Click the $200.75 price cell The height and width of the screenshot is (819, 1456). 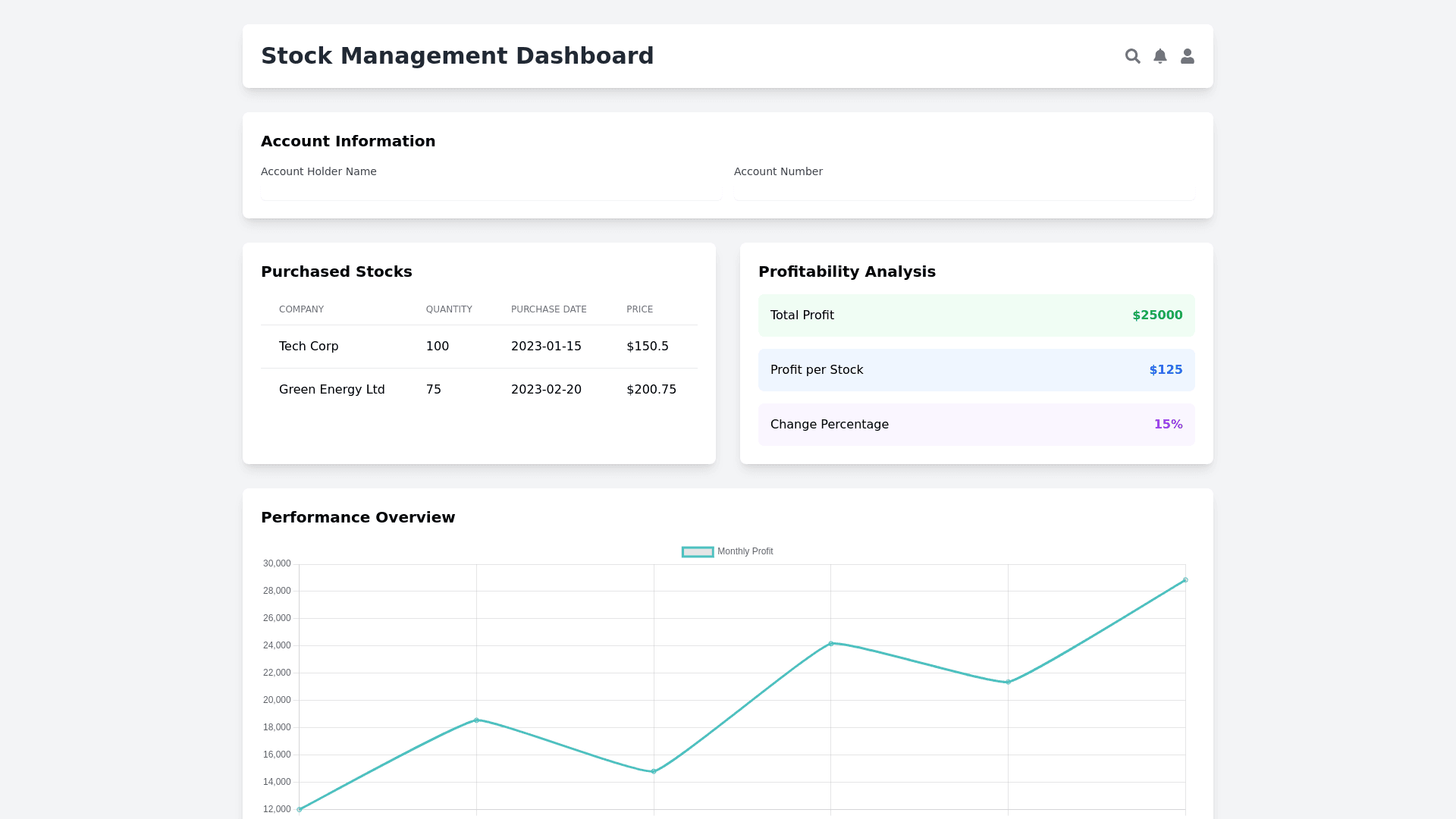(651, 390)
